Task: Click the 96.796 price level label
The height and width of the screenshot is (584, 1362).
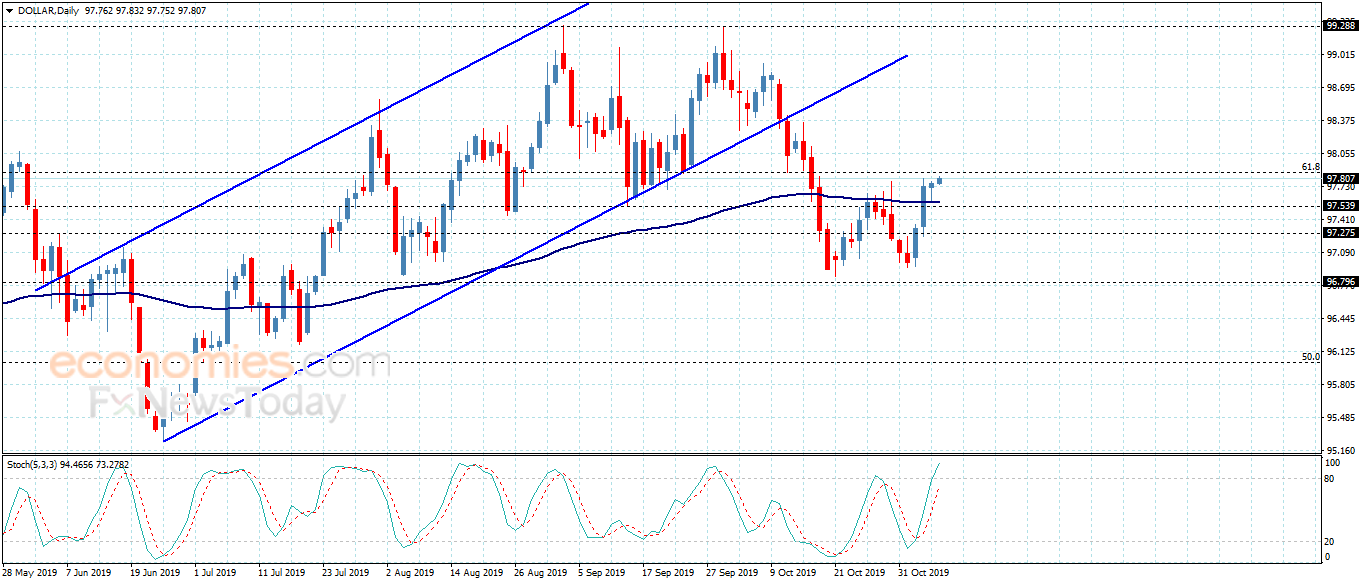Action: (x=1339, y=282)
